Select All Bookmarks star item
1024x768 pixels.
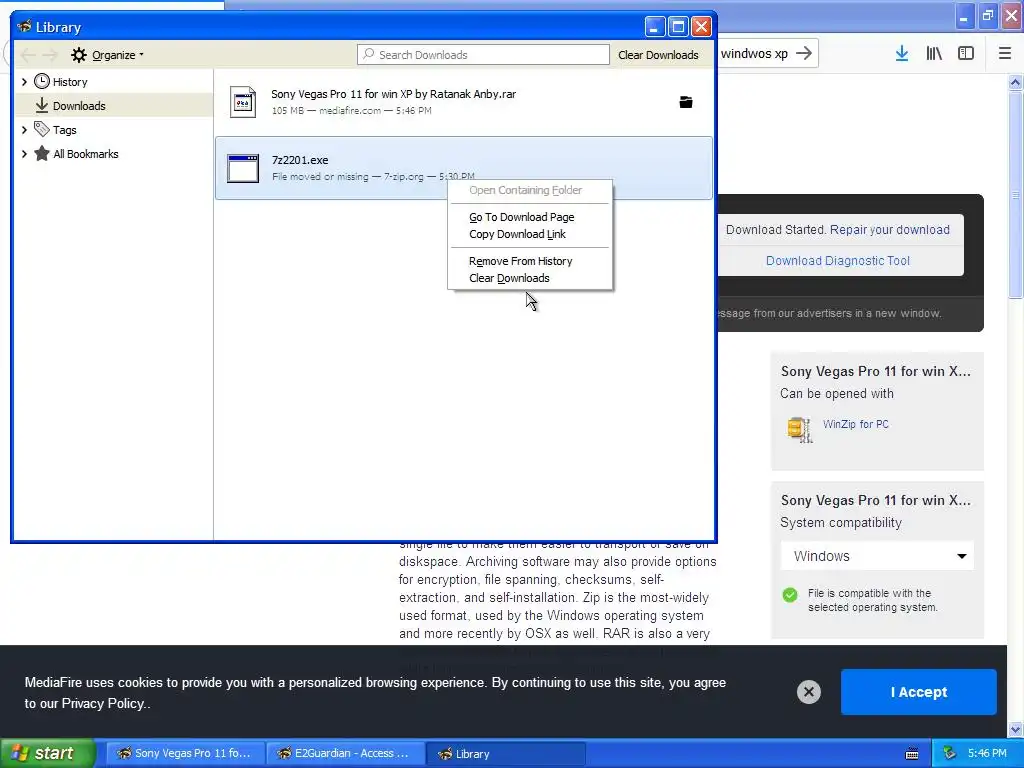click(x=86, y=154)
